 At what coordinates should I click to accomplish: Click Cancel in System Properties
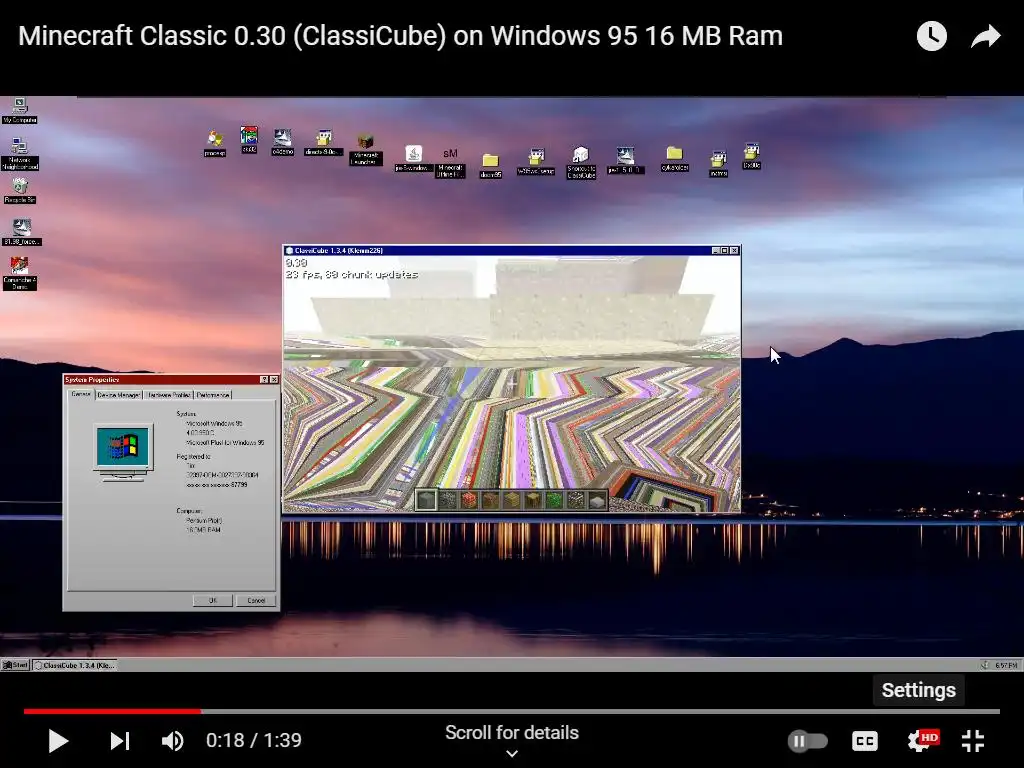pyautogui.click(x=256, y=600)
